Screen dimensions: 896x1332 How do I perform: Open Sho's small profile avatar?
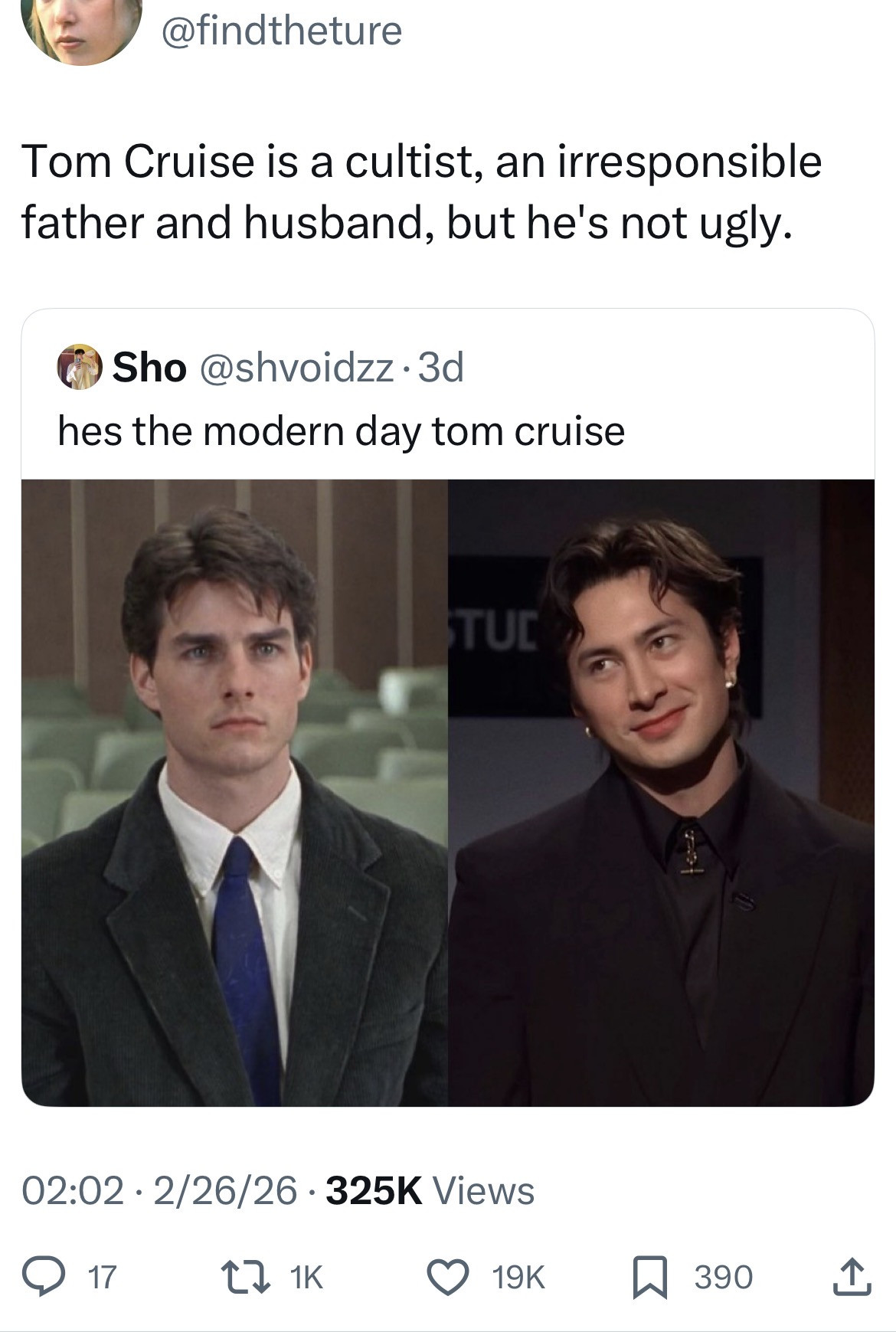(80, 368)
